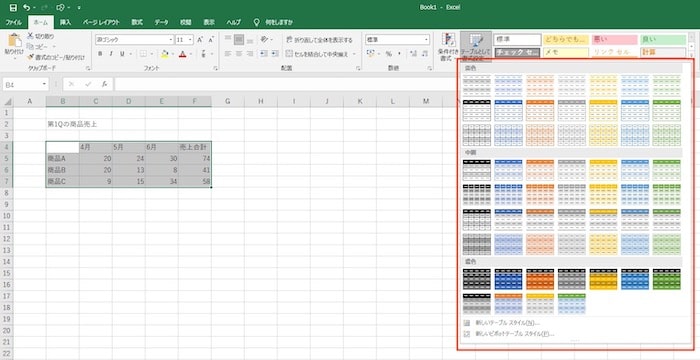Apply yellow fill color bucket
700x360 pixels.
tap(165, 54)
